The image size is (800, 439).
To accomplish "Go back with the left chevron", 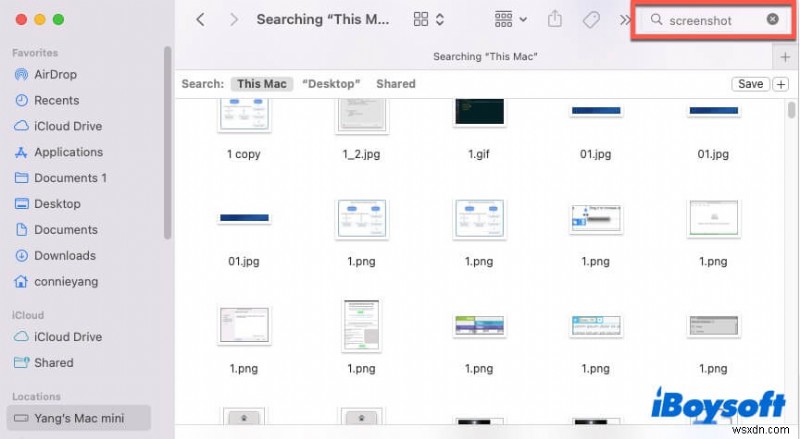I will tap(201, 19).
